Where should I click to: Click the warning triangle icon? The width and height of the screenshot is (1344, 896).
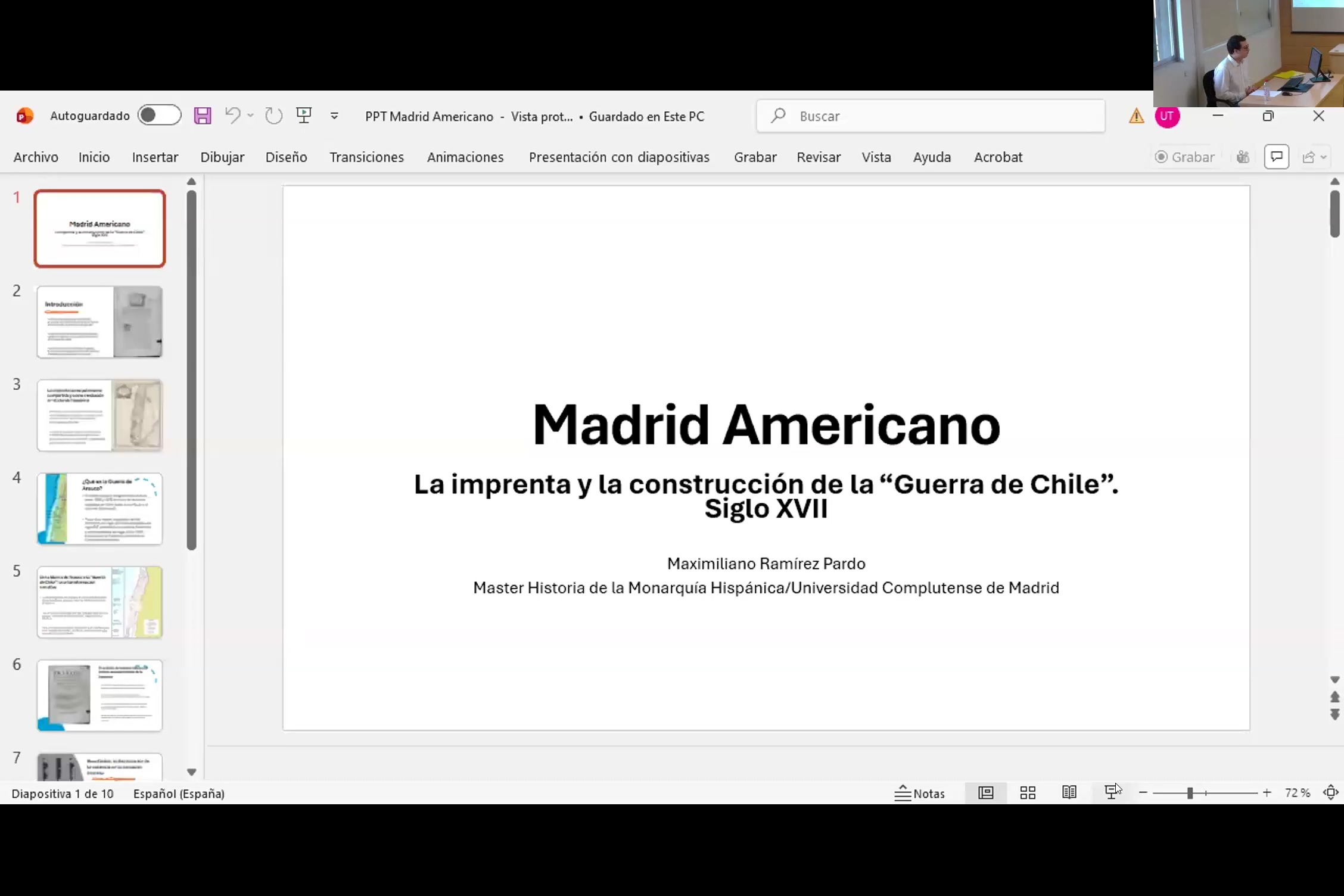click(1136, 116)
